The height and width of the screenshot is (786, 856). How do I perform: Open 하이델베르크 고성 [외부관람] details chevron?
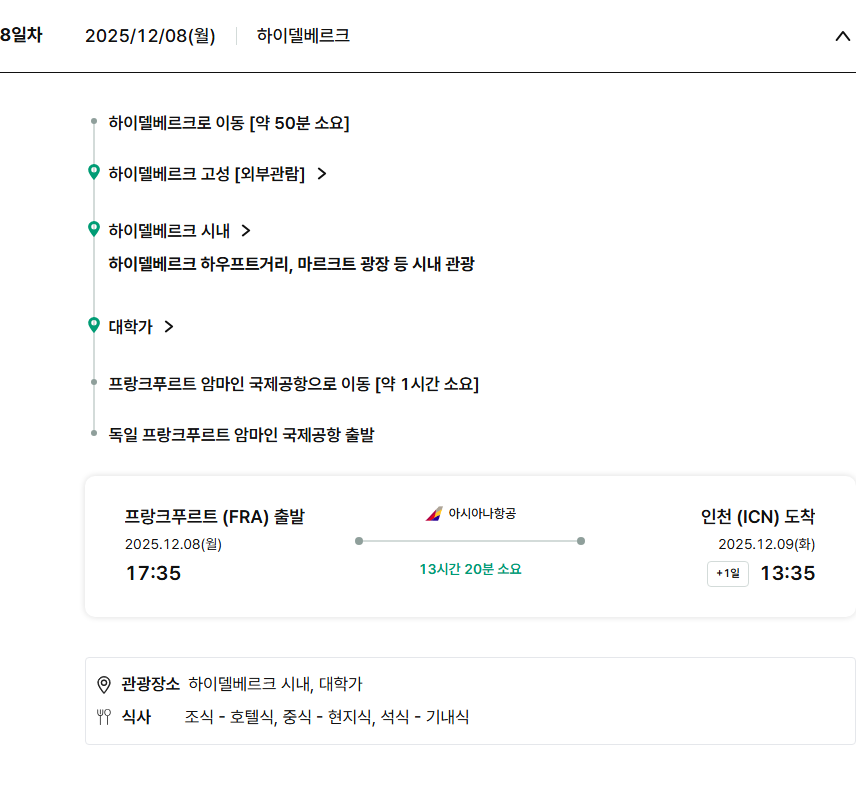tap(322, 174)
